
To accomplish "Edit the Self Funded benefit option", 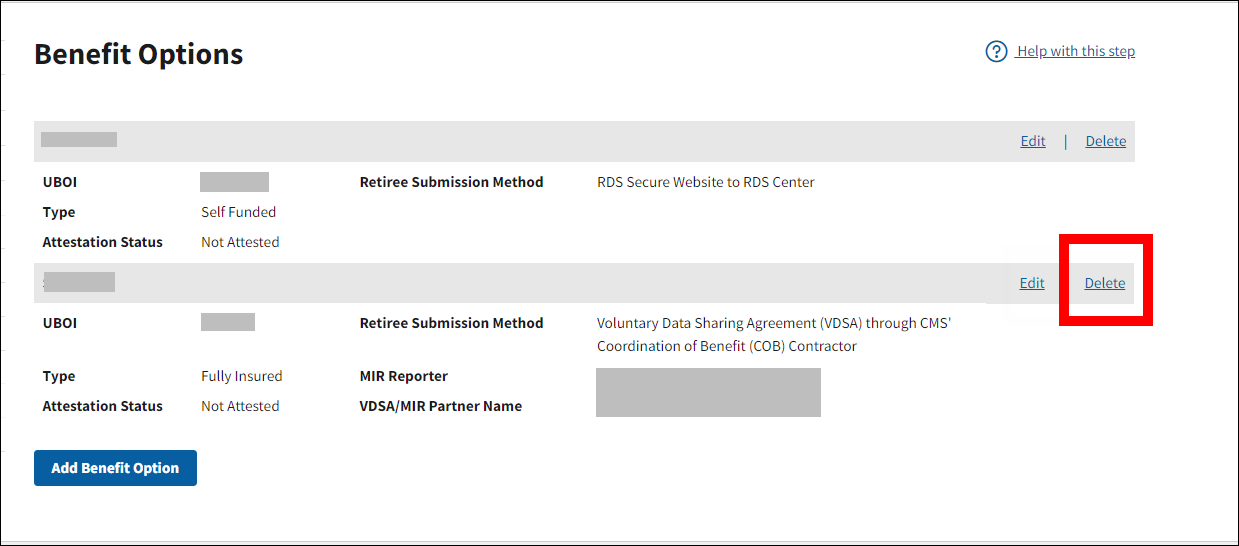I will [x=1033, y=141].
